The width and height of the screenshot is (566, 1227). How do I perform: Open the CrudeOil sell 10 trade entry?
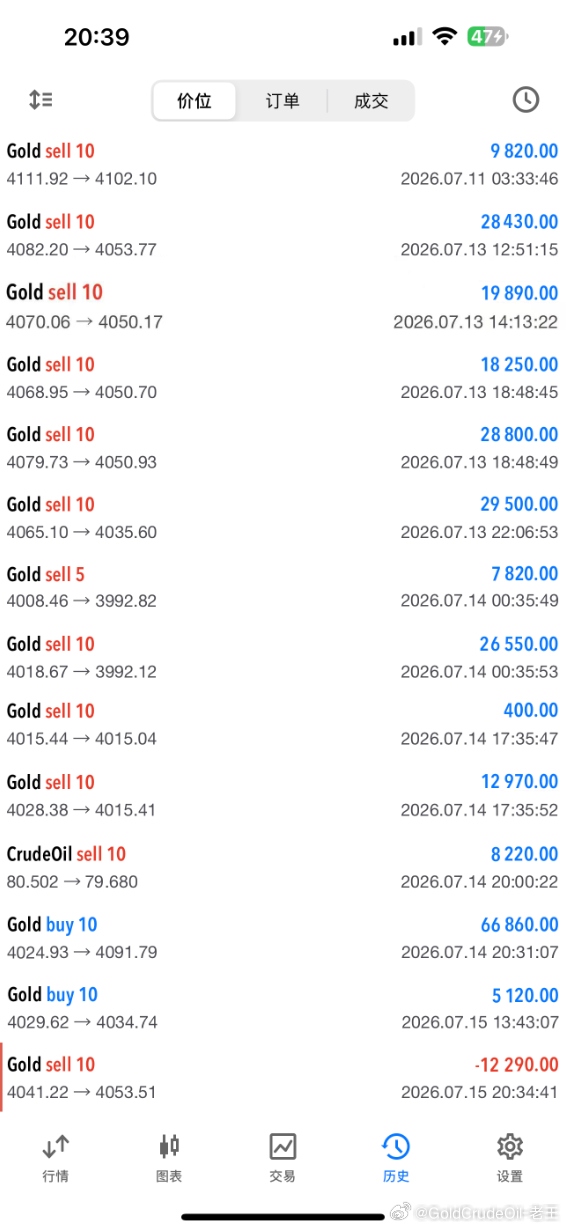(x=283, y=867)
